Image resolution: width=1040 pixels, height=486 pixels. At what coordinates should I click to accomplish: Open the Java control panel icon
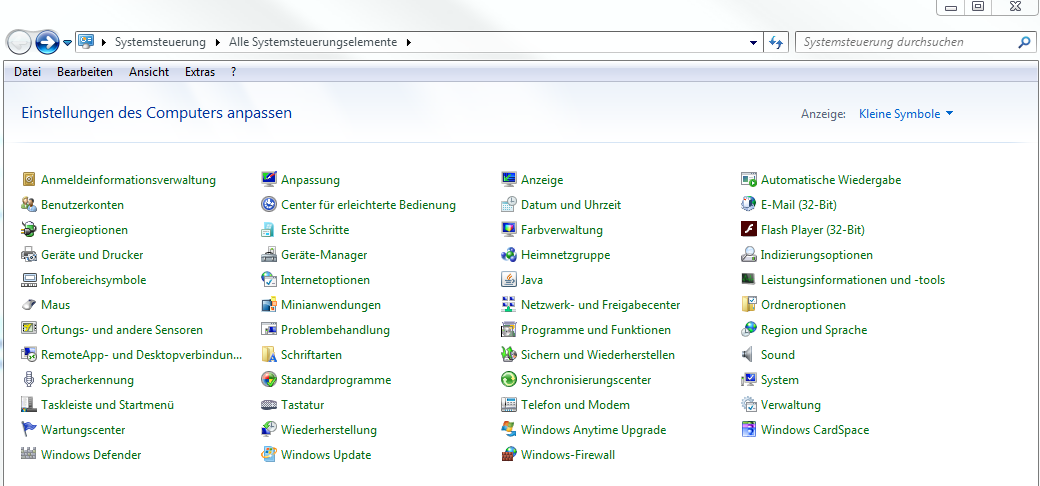pos(509,280)
